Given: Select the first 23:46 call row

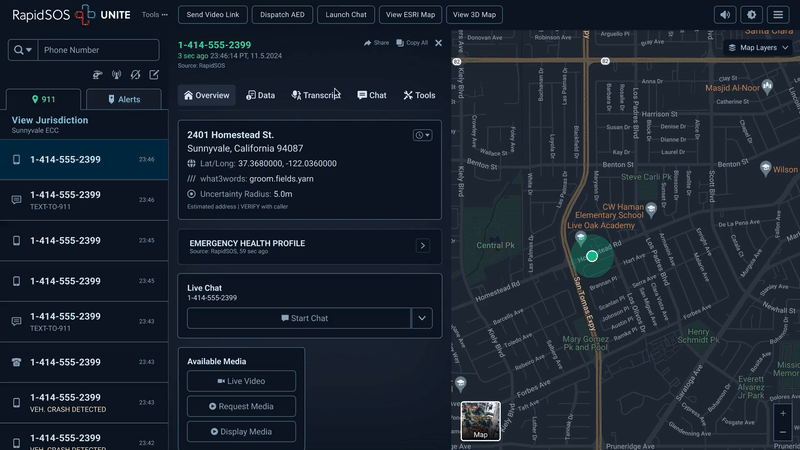Looking at the screenshot, I should click(84, 160).
